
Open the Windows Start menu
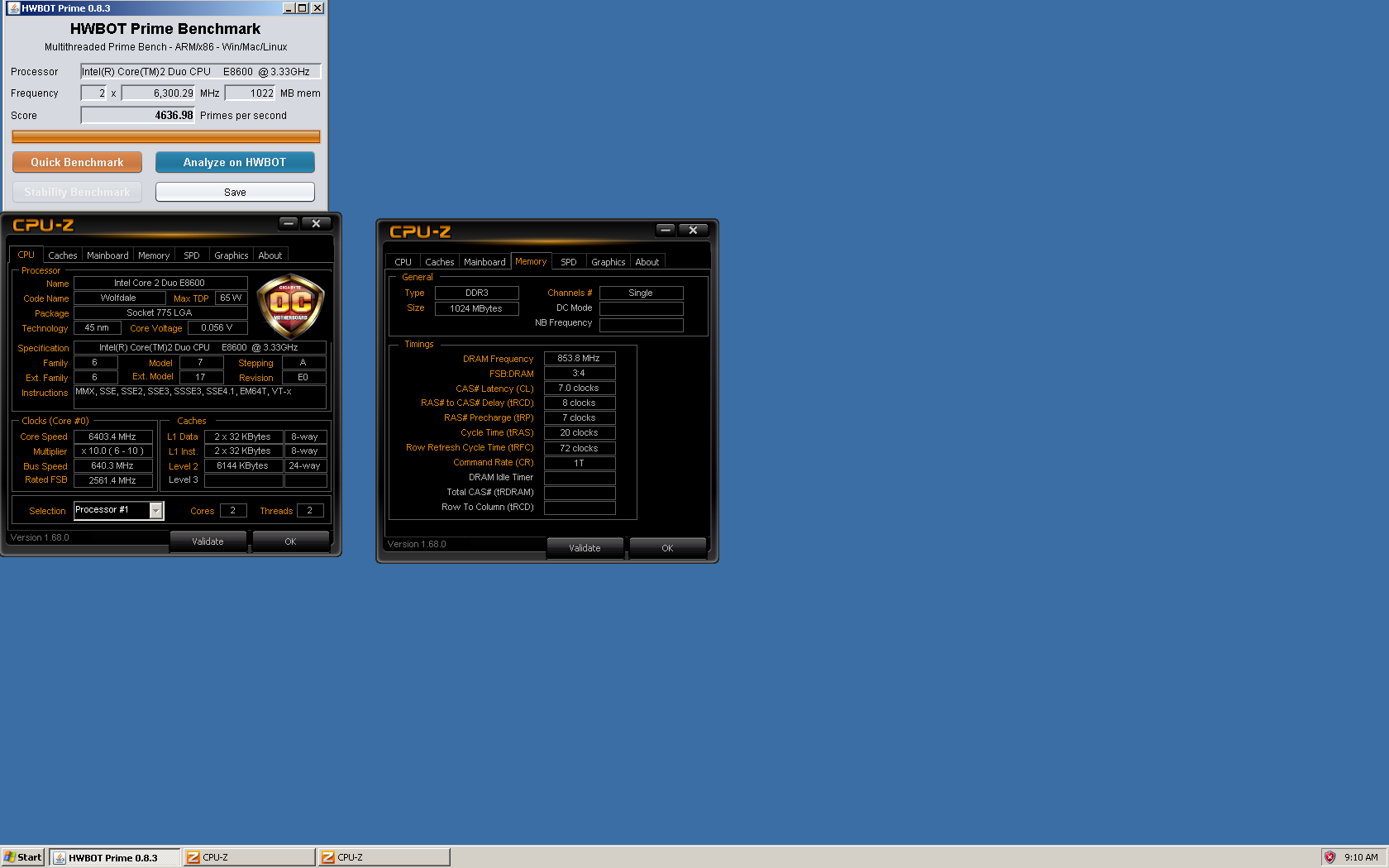[x=23, y=857]
